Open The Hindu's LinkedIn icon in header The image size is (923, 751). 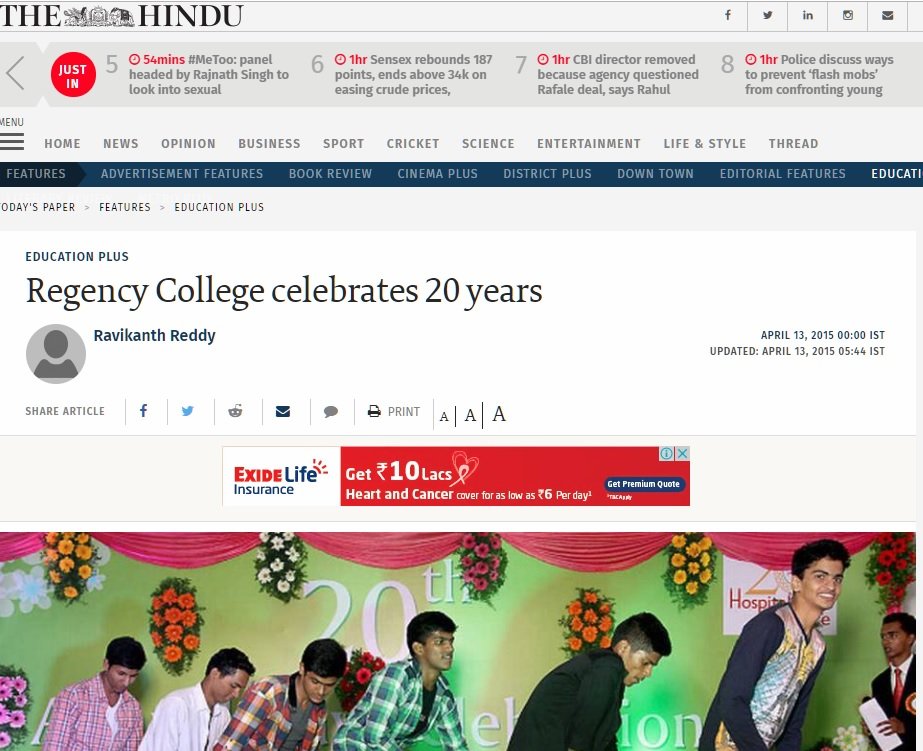808,15
